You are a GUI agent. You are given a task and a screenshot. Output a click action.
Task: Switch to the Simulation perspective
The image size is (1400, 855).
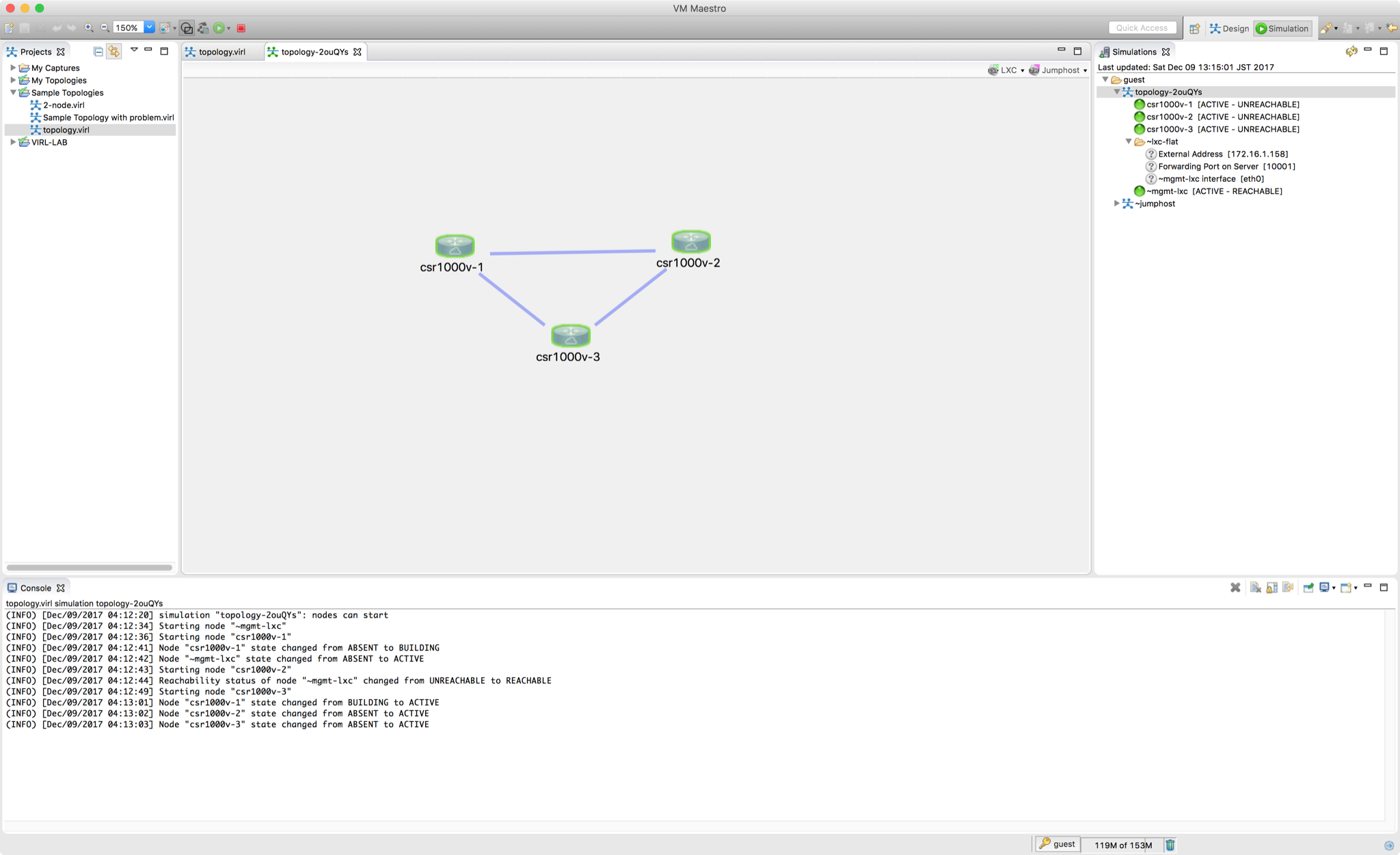pos(1282,29)
